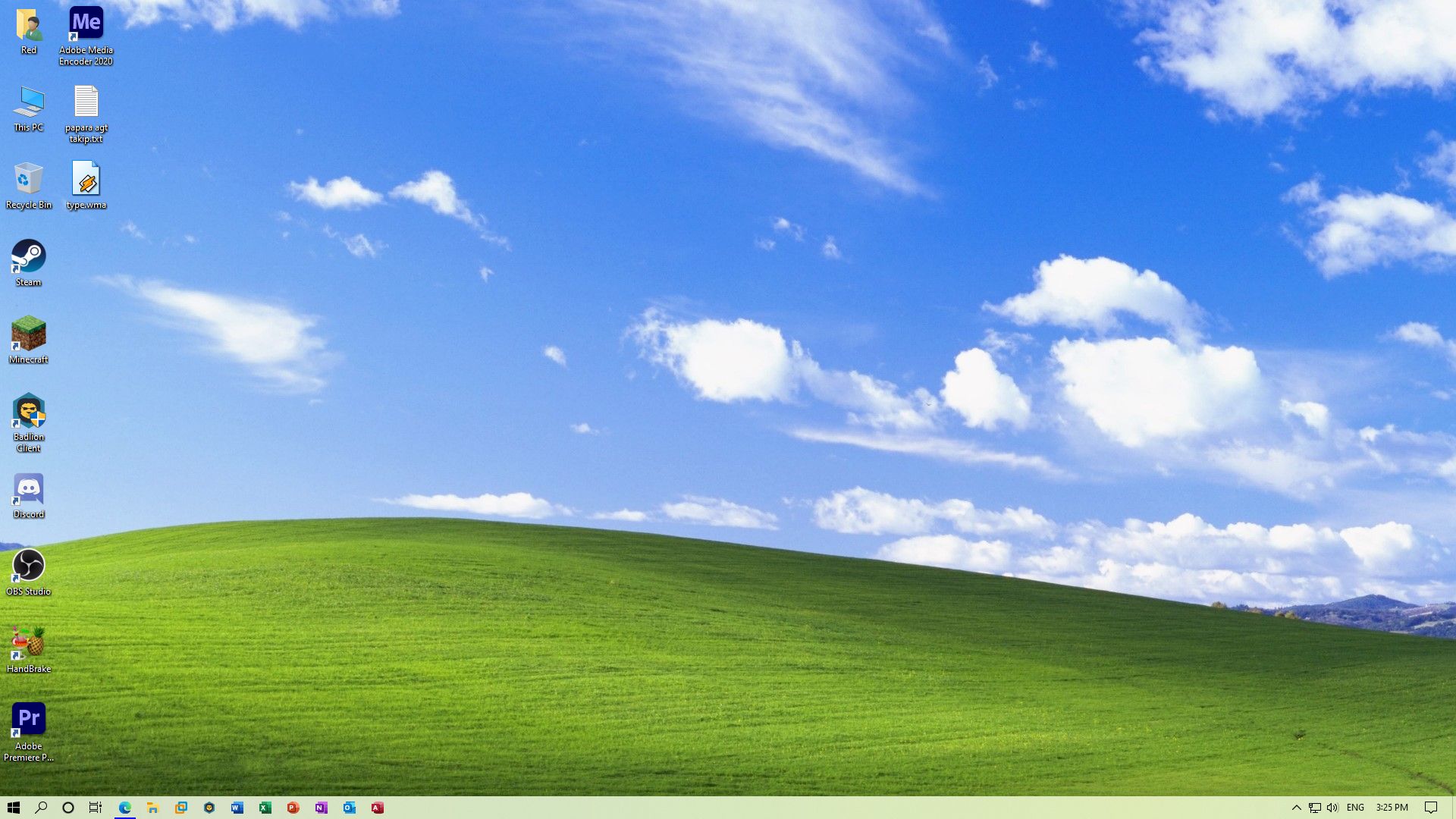Open the clock showing 3:25 PM

pyautogui.click(x=1392, y=808)
